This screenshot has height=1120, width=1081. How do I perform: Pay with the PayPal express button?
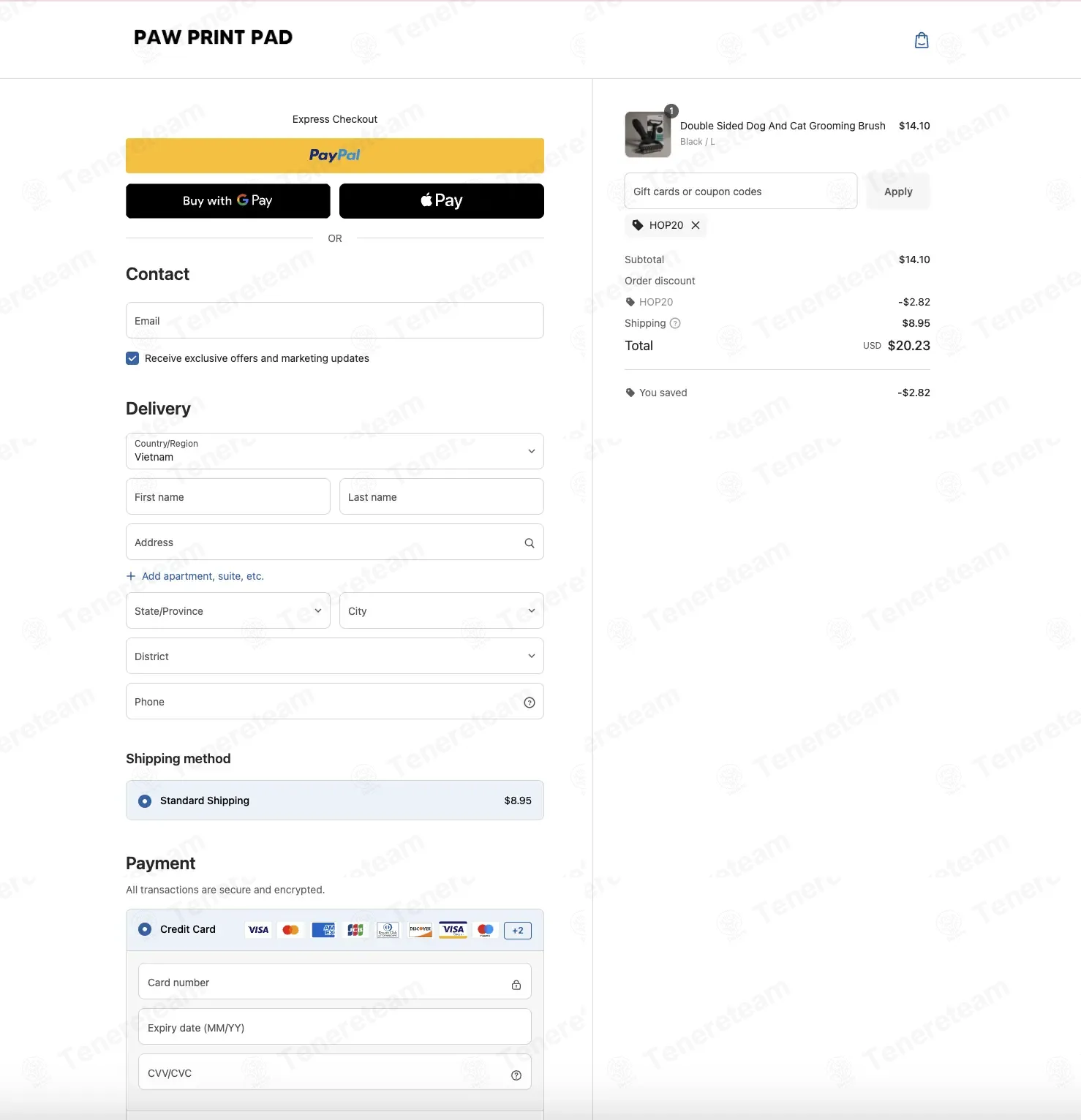coord(335,156)
